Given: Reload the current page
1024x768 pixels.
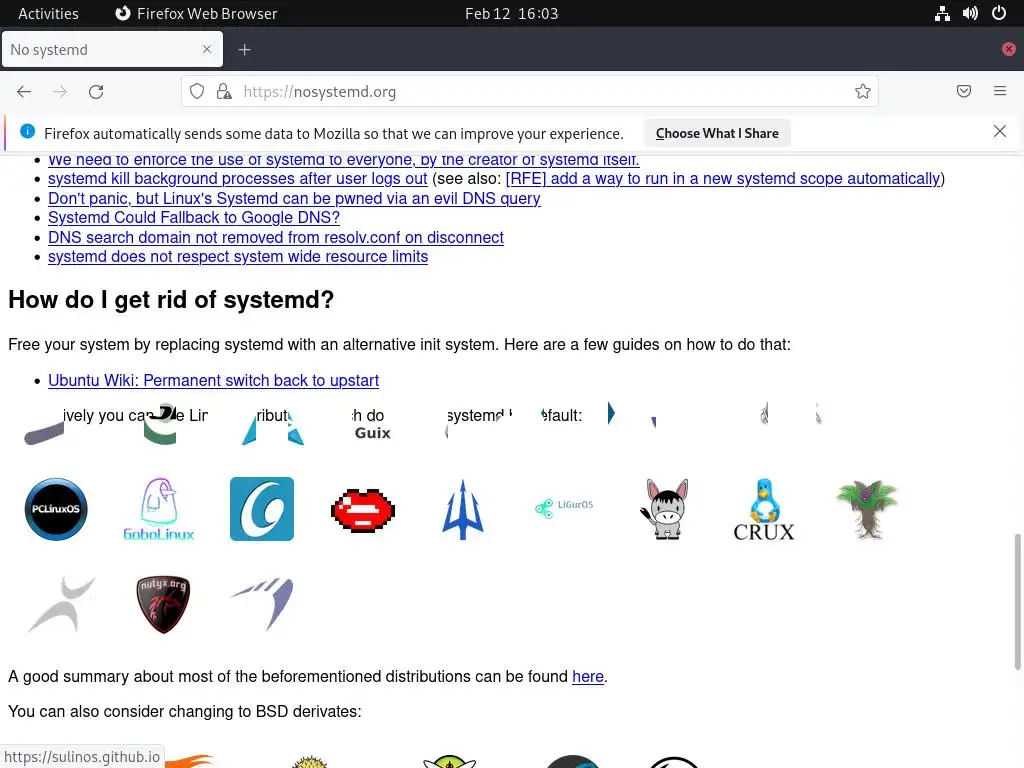Looking at the screenshot, I should tap(96, 91).
